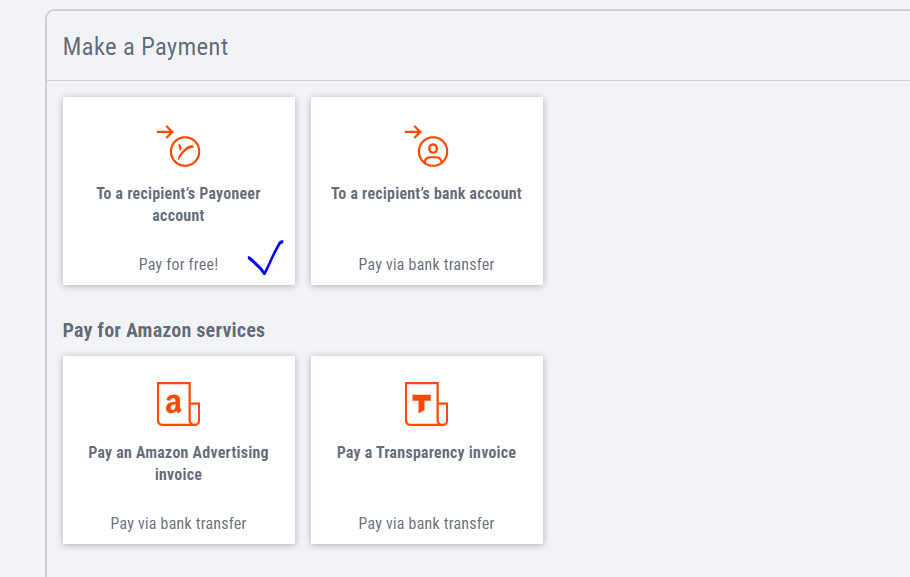Click "Pay via bank transfer" under Amazon Advertising
Image resolution: width=910 pixels, height=577 pixels.
178,524
